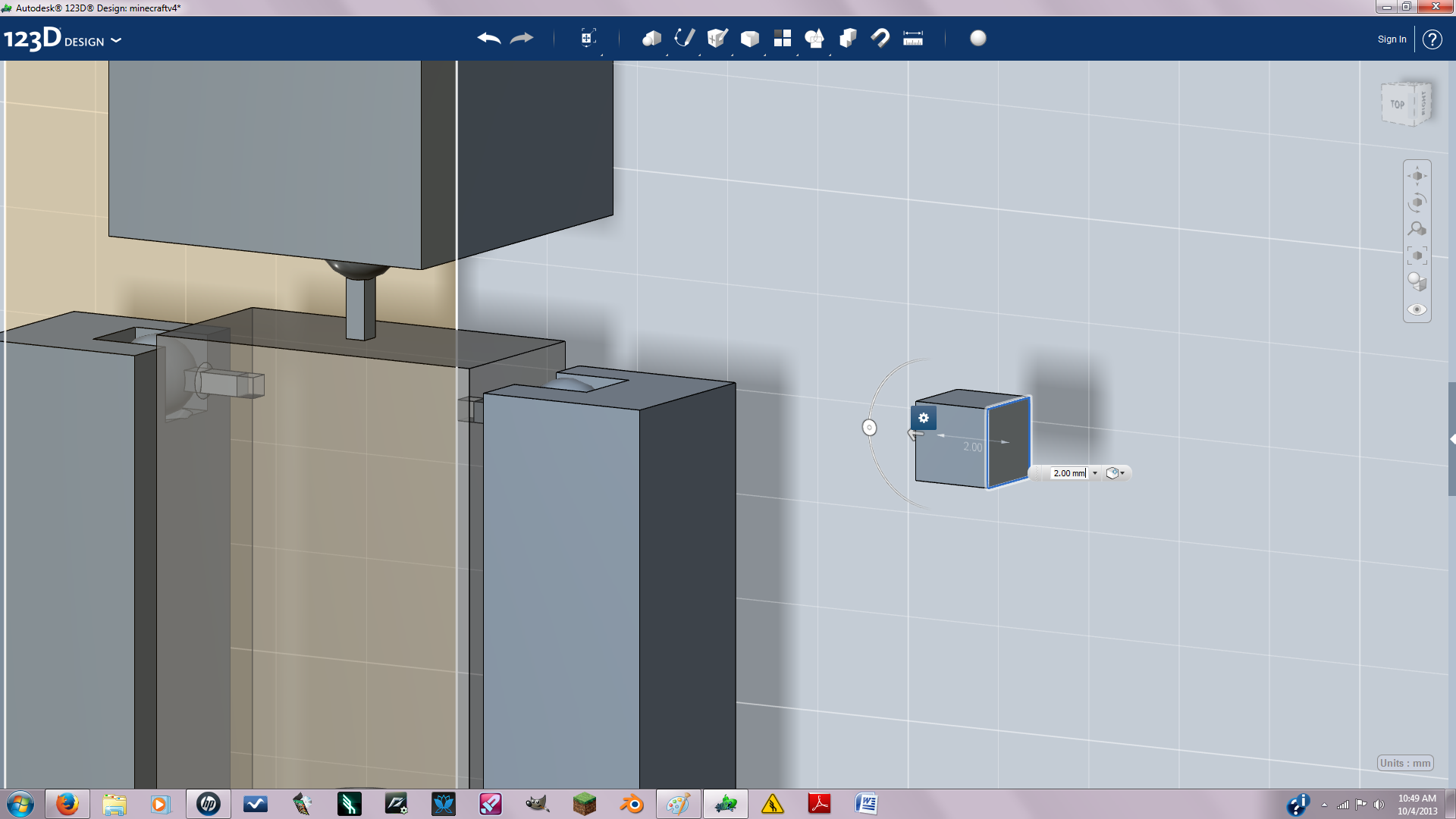Undo the last action
Image resolution: width=1456 pixels, height=819 pixels.
tap(489, 38)
